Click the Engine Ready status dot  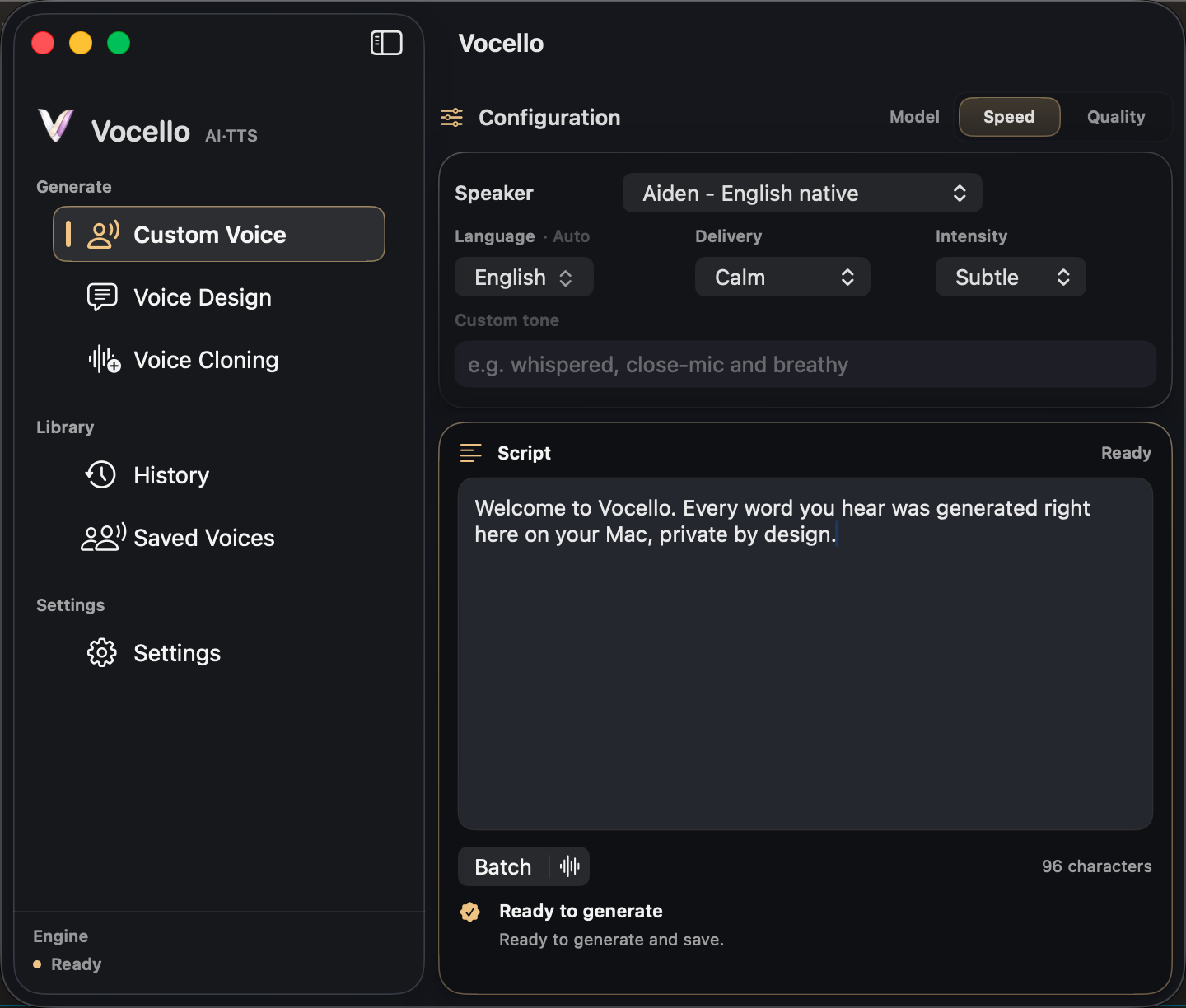37,964
